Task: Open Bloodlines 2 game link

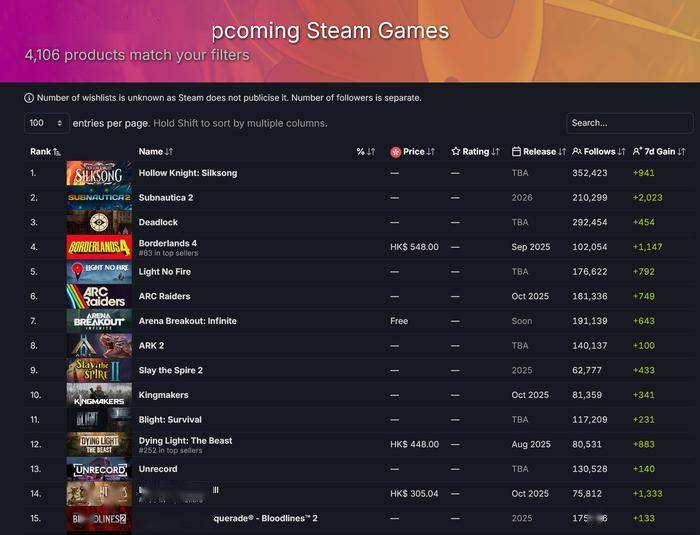Action: pos(265,518)
